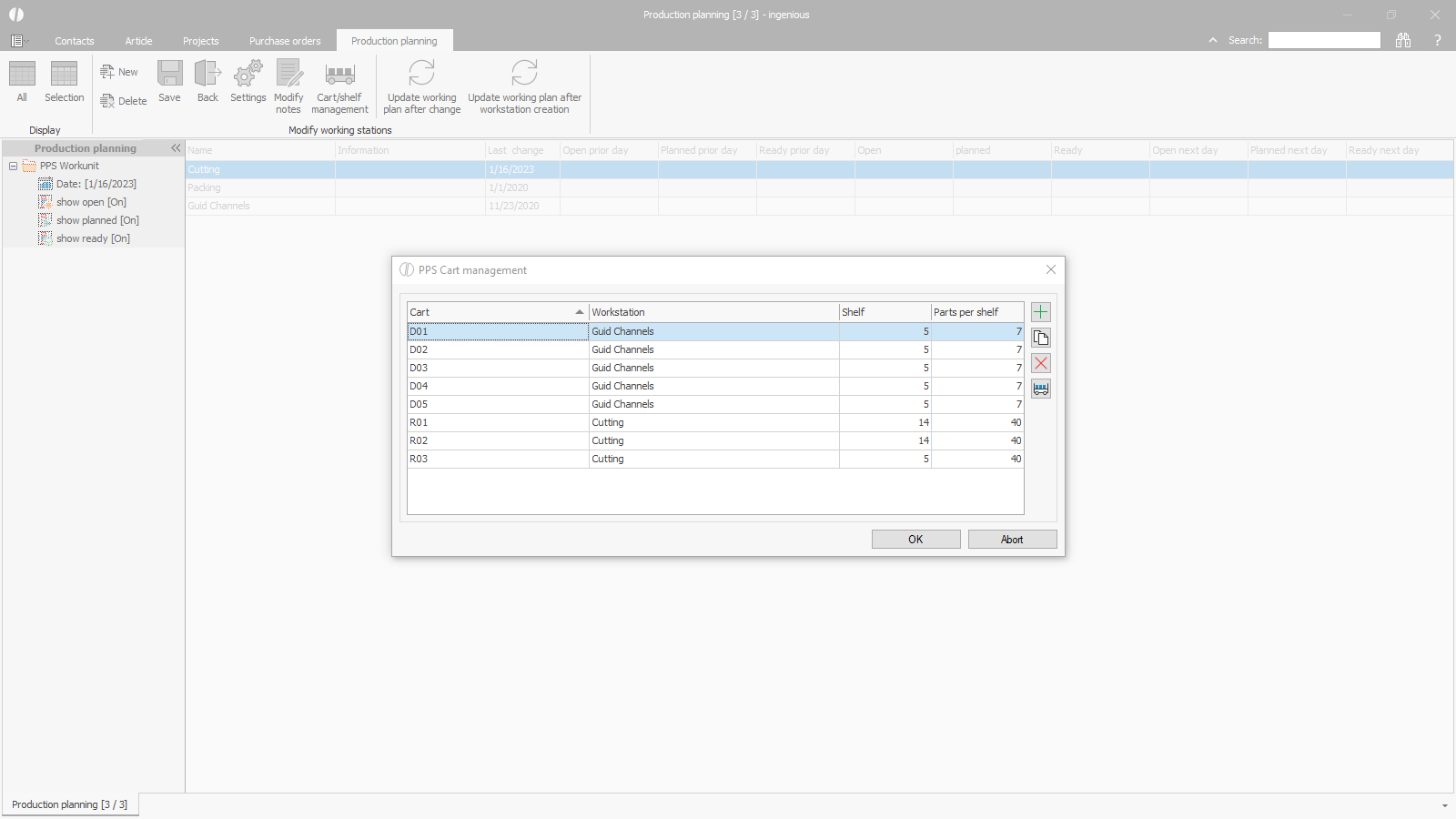Screen dimensions: 1456x819
Task: Toggle the show open [On] option
Action: pos(91,202)
